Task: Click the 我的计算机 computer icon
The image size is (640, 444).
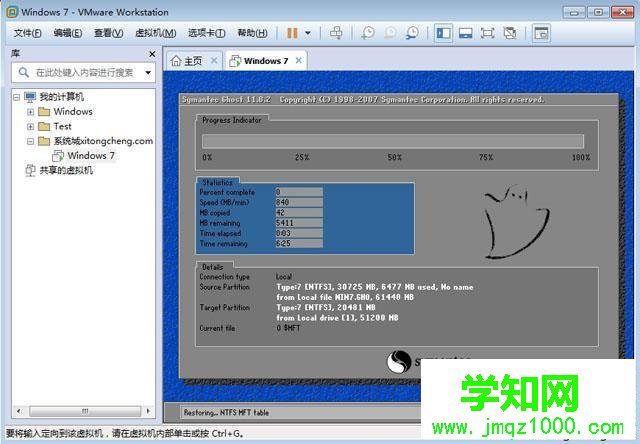Action: tap(30, 97)
